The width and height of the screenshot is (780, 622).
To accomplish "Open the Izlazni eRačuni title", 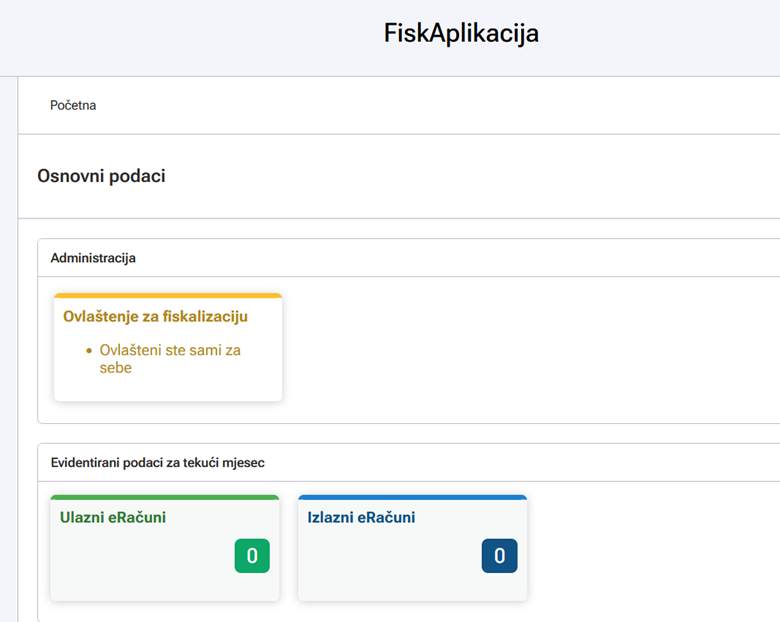I will [361, 517].
